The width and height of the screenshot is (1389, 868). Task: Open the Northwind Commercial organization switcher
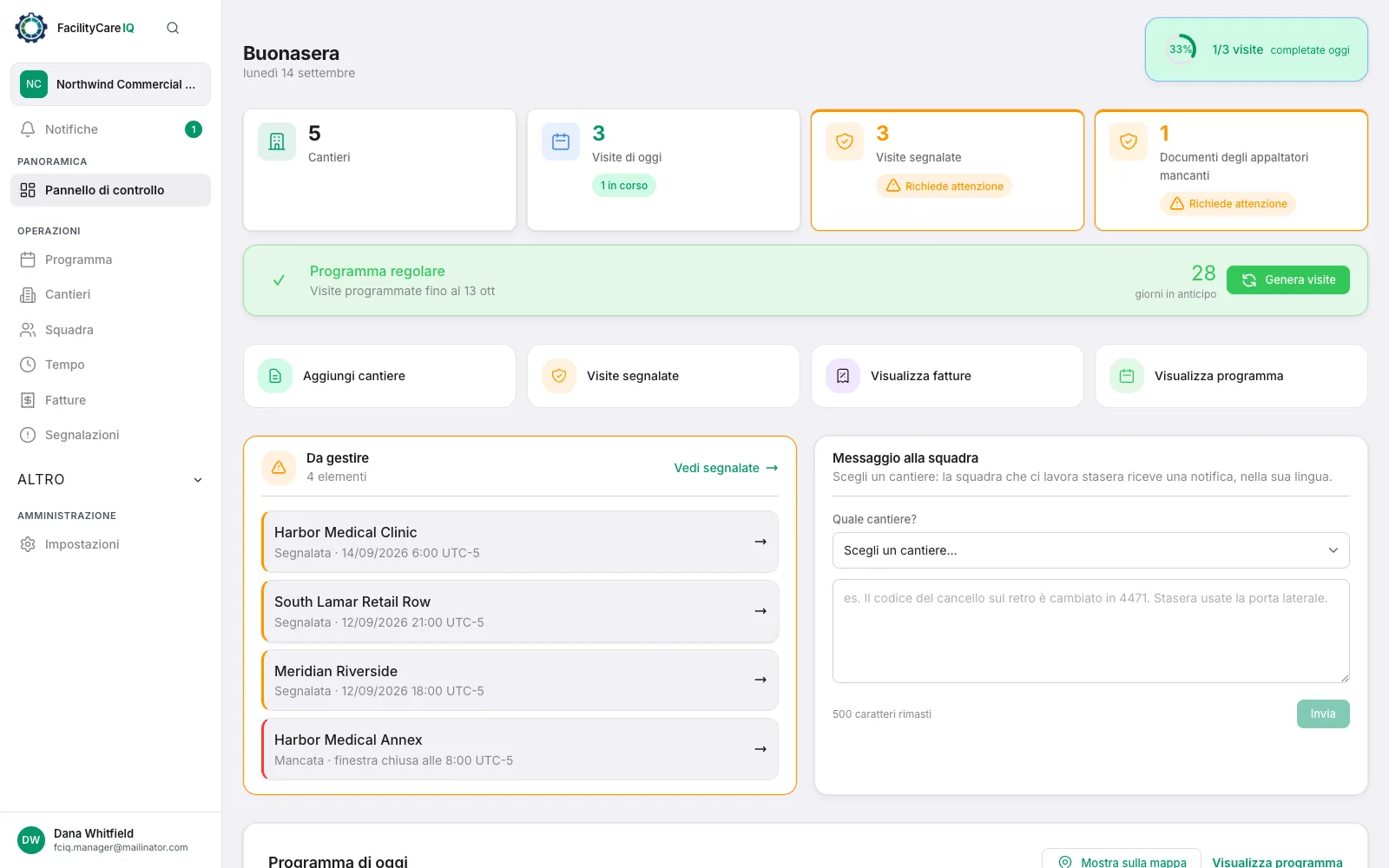click(x=110, y=84)
